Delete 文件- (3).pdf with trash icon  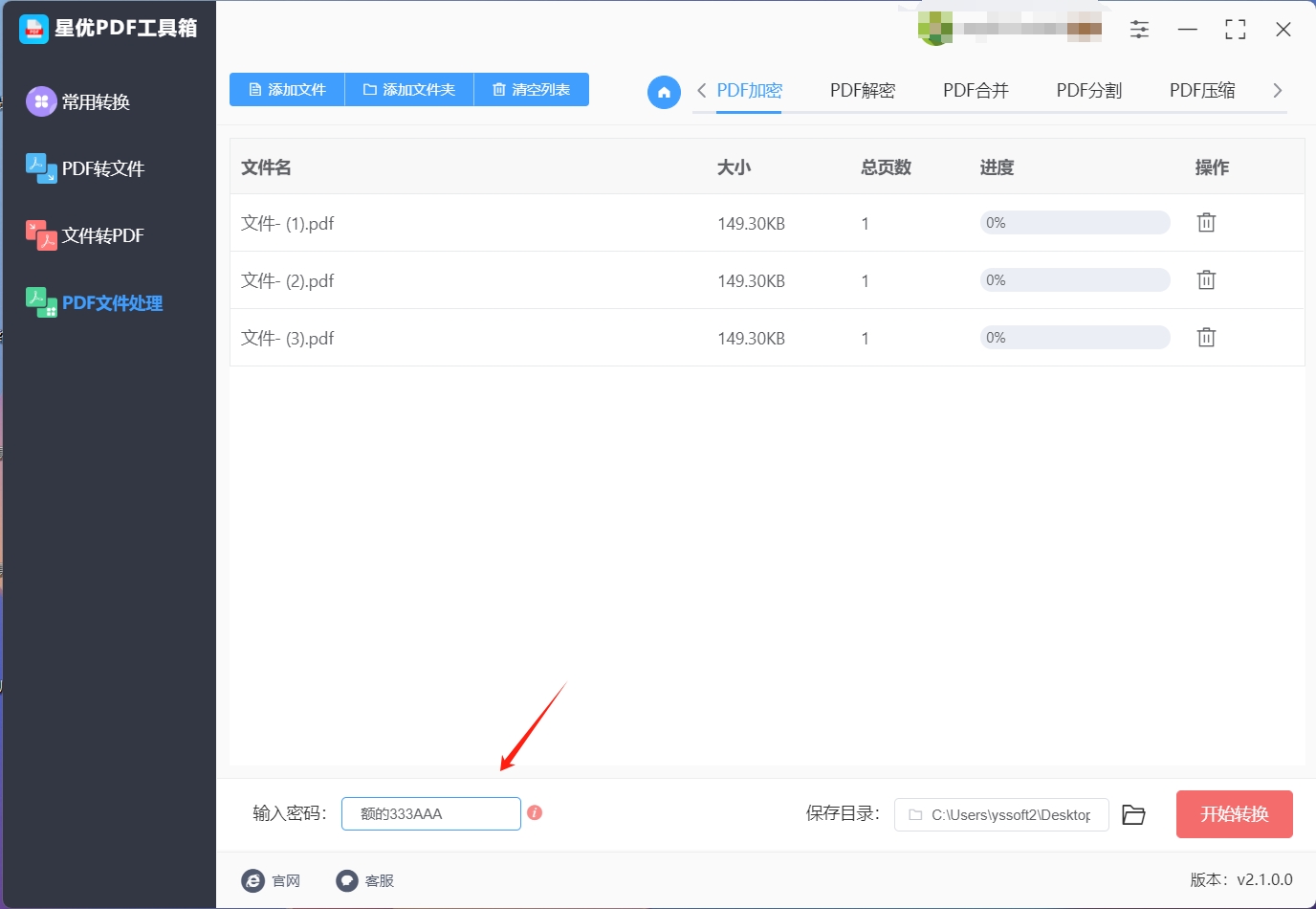[x=1206, y=338]
